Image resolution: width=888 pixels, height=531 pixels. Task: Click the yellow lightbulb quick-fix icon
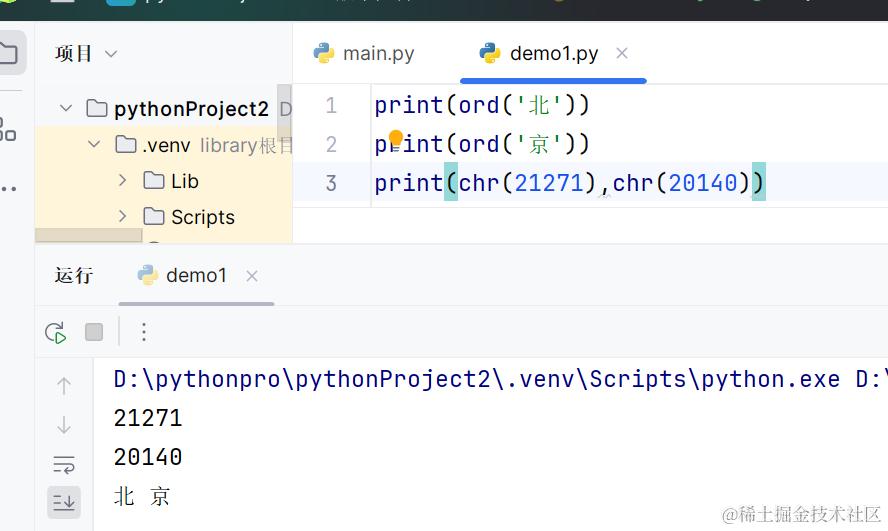pos(395,138)
